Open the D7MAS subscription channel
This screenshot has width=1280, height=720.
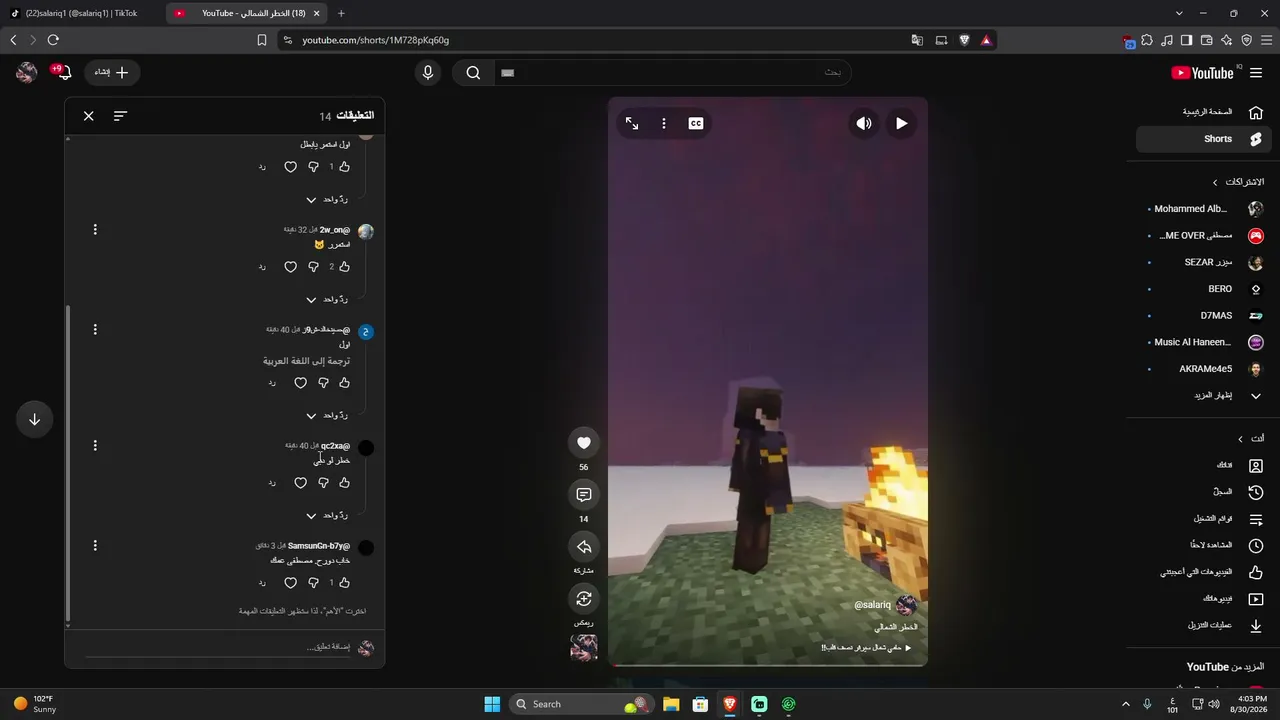(1205, 315)
